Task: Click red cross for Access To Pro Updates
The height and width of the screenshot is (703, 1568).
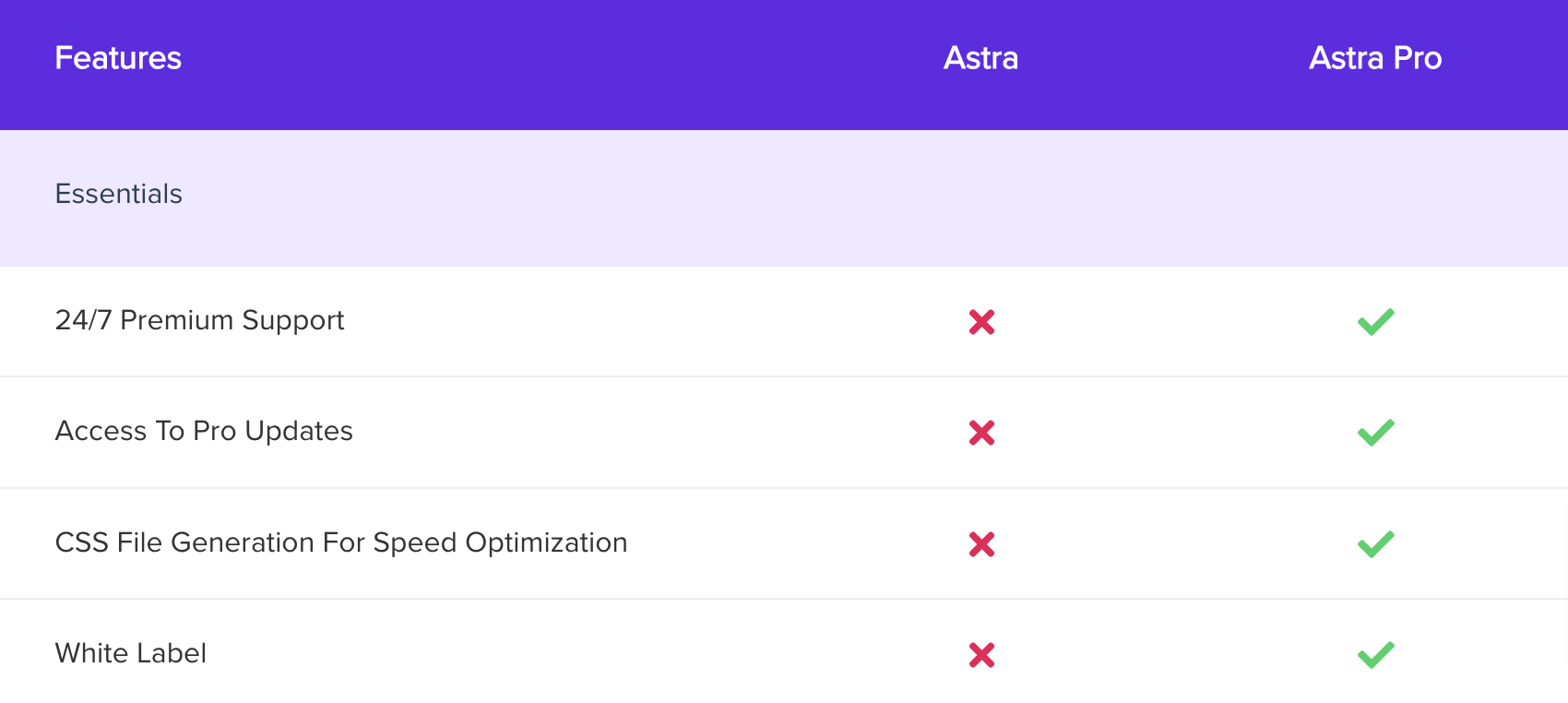Action: [x=981, y=433]
